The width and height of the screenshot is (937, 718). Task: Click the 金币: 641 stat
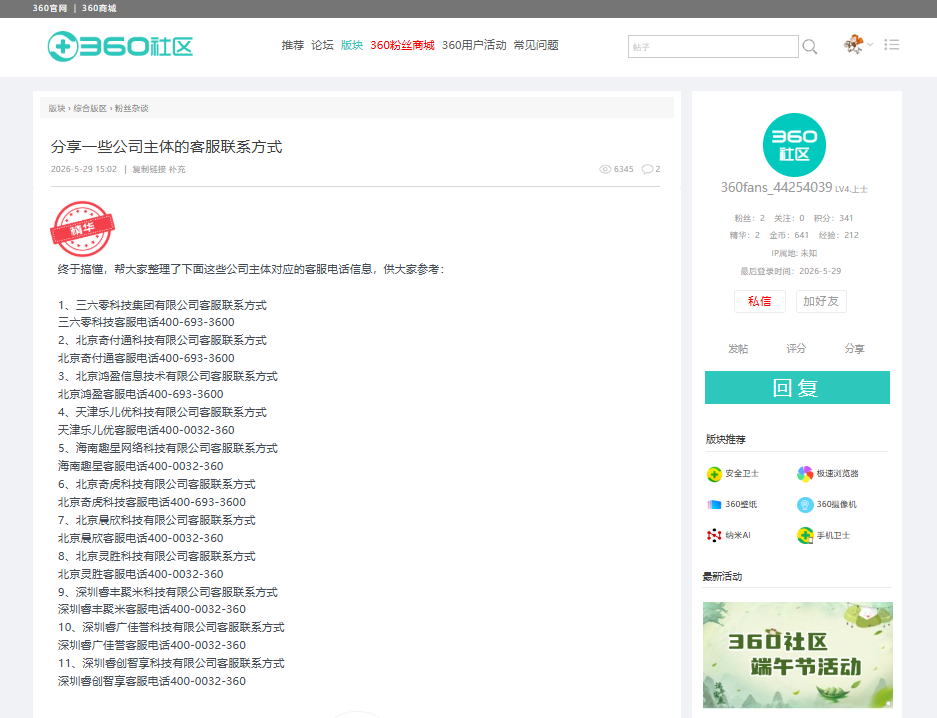(x=789, y=235)
